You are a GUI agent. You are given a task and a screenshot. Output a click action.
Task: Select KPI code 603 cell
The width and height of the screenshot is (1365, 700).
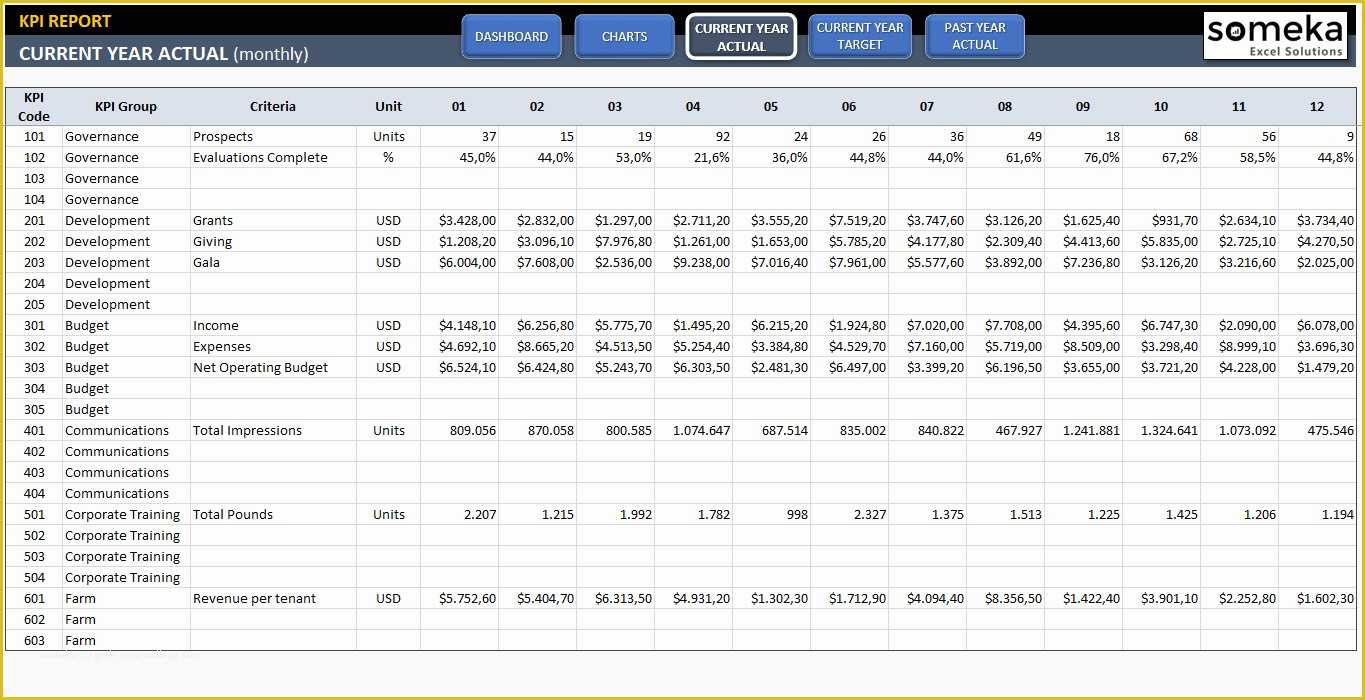click(x=34, y=640)
